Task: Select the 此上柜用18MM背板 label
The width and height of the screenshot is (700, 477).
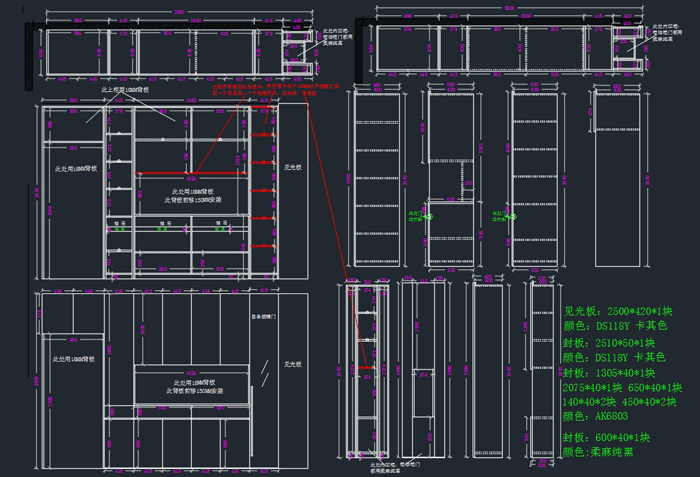Action: pyautogui.click(x=125, y=90)
